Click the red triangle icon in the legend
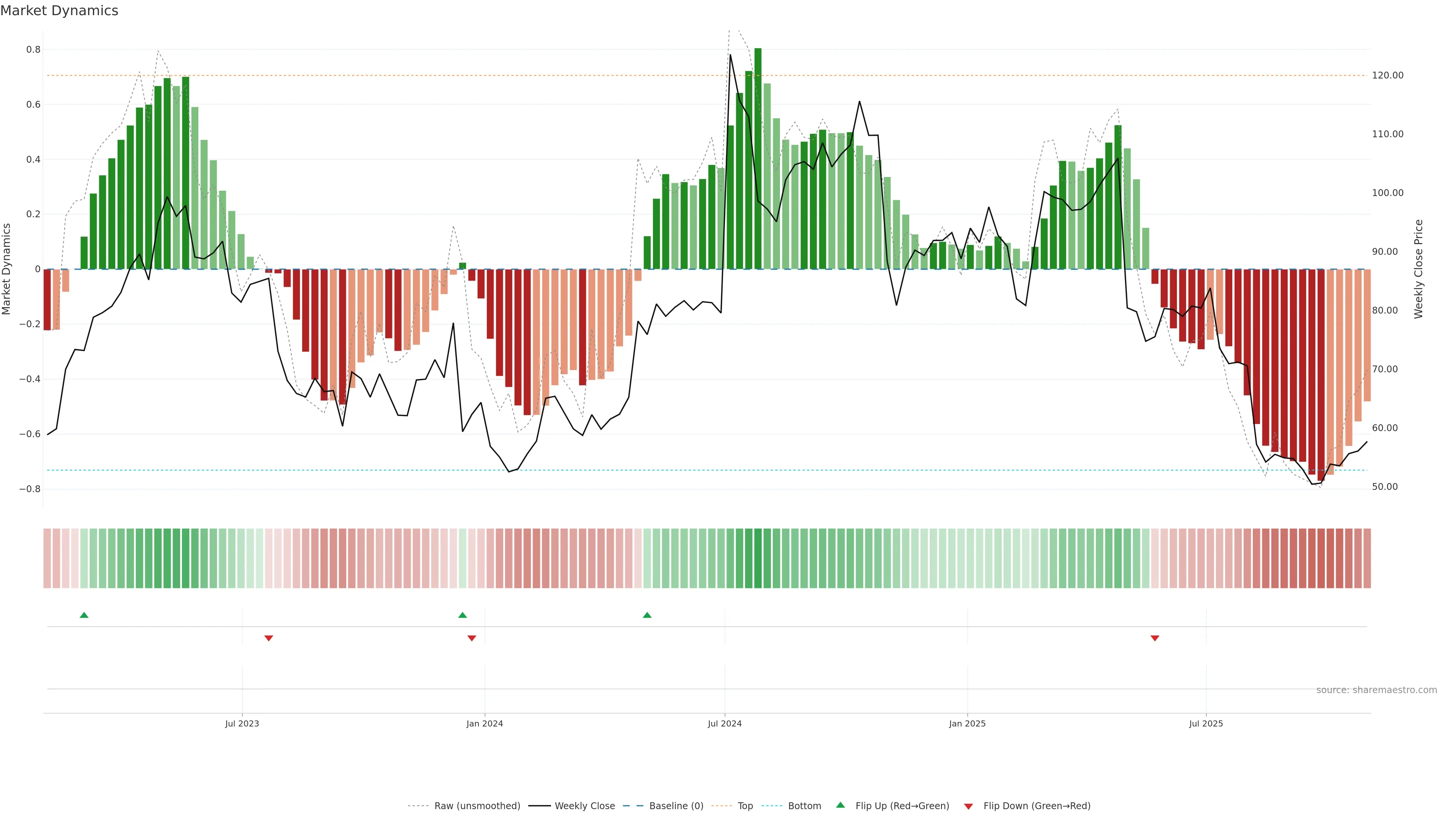The image size is (1456, 819). (968, 806)
